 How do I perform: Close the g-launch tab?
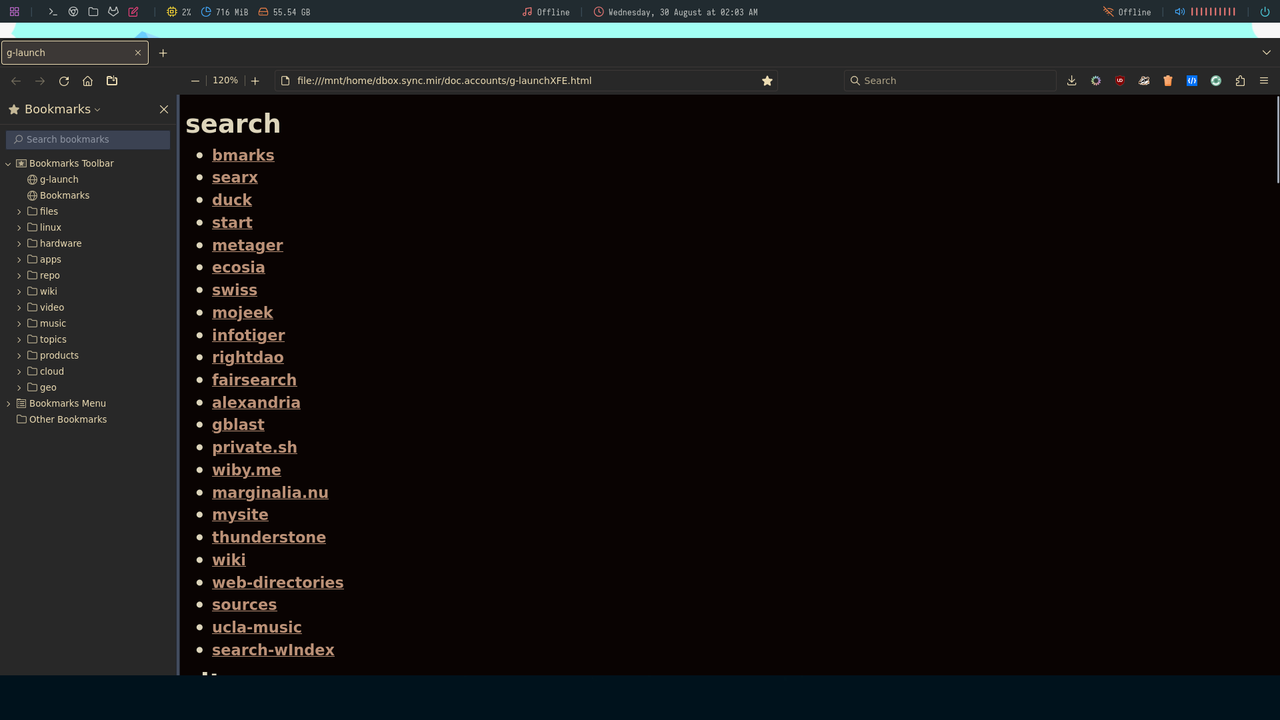pos(138,53)
